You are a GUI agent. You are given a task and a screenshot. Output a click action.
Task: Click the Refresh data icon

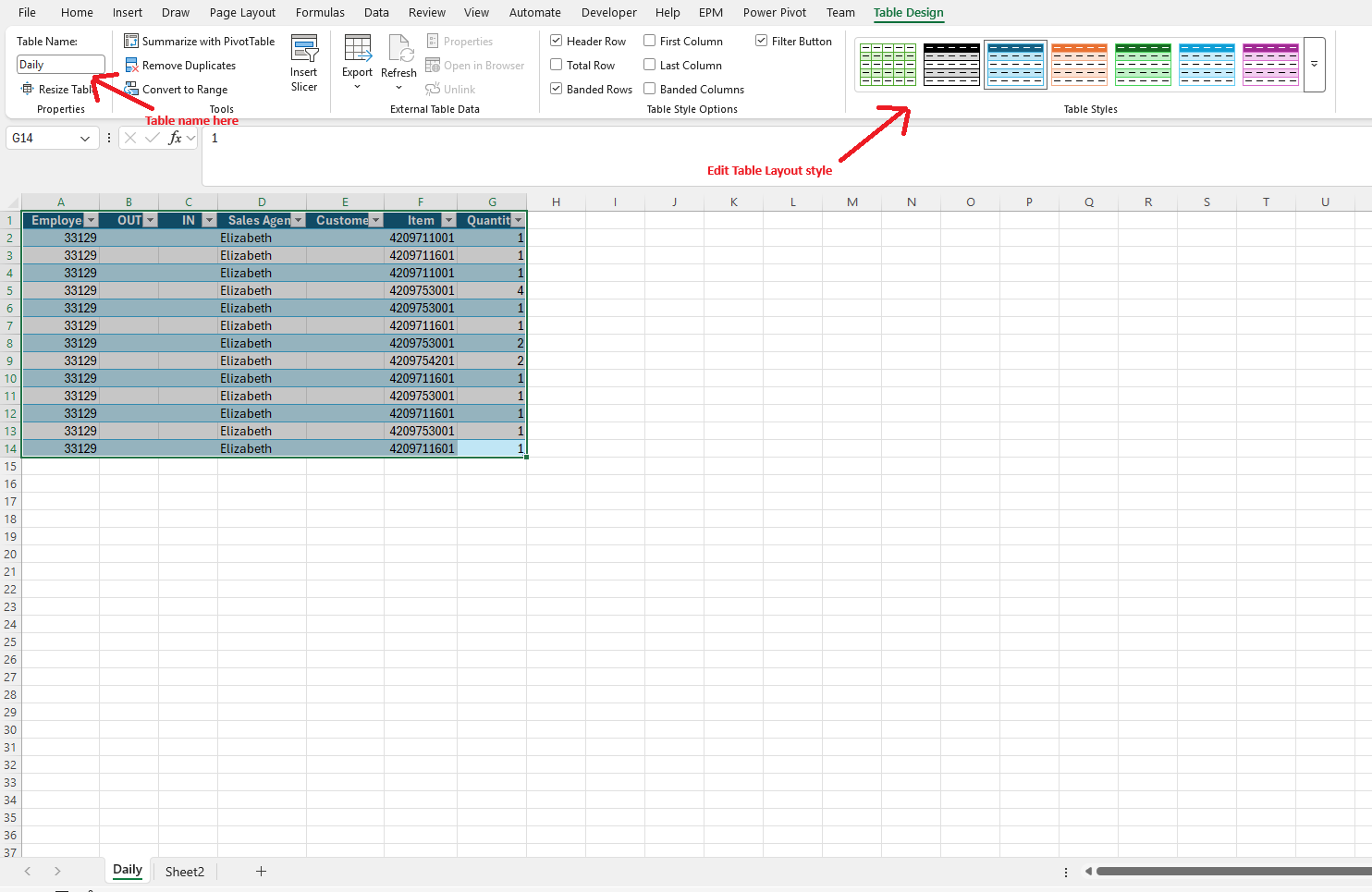point(400,48)
